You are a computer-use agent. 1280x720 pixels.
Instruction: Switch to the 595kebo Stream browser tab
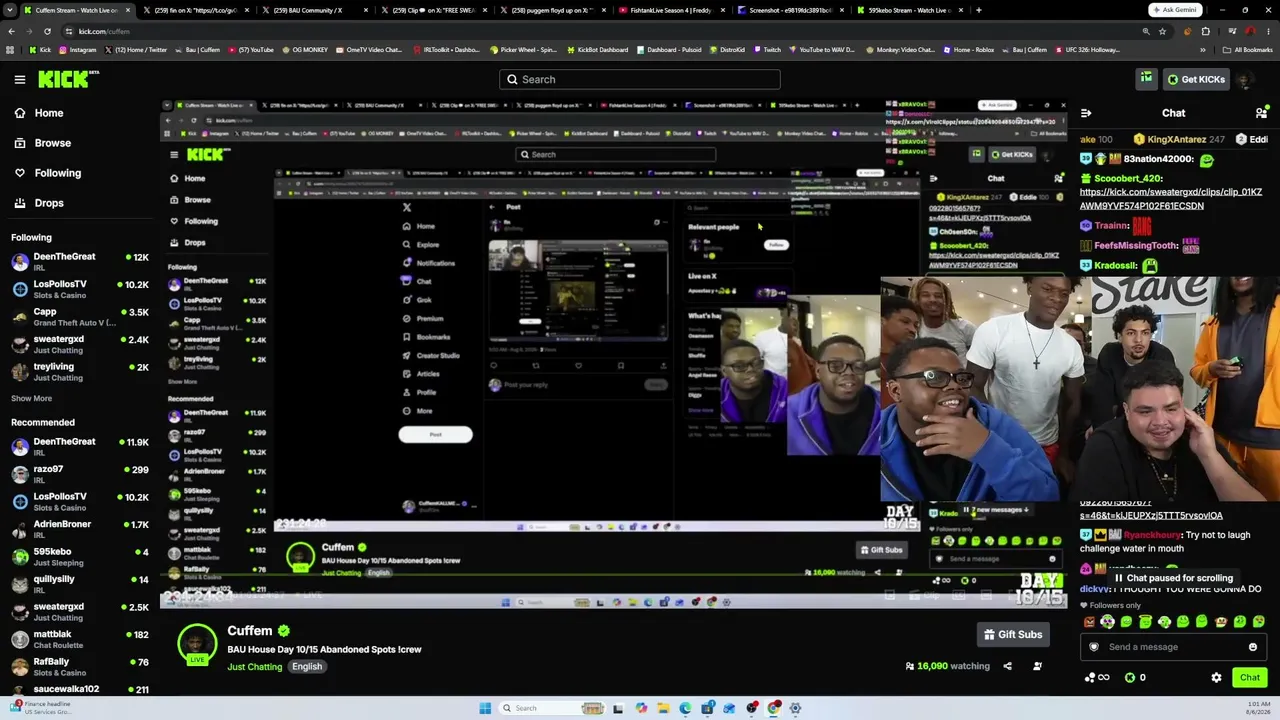(x=908, y=10)
